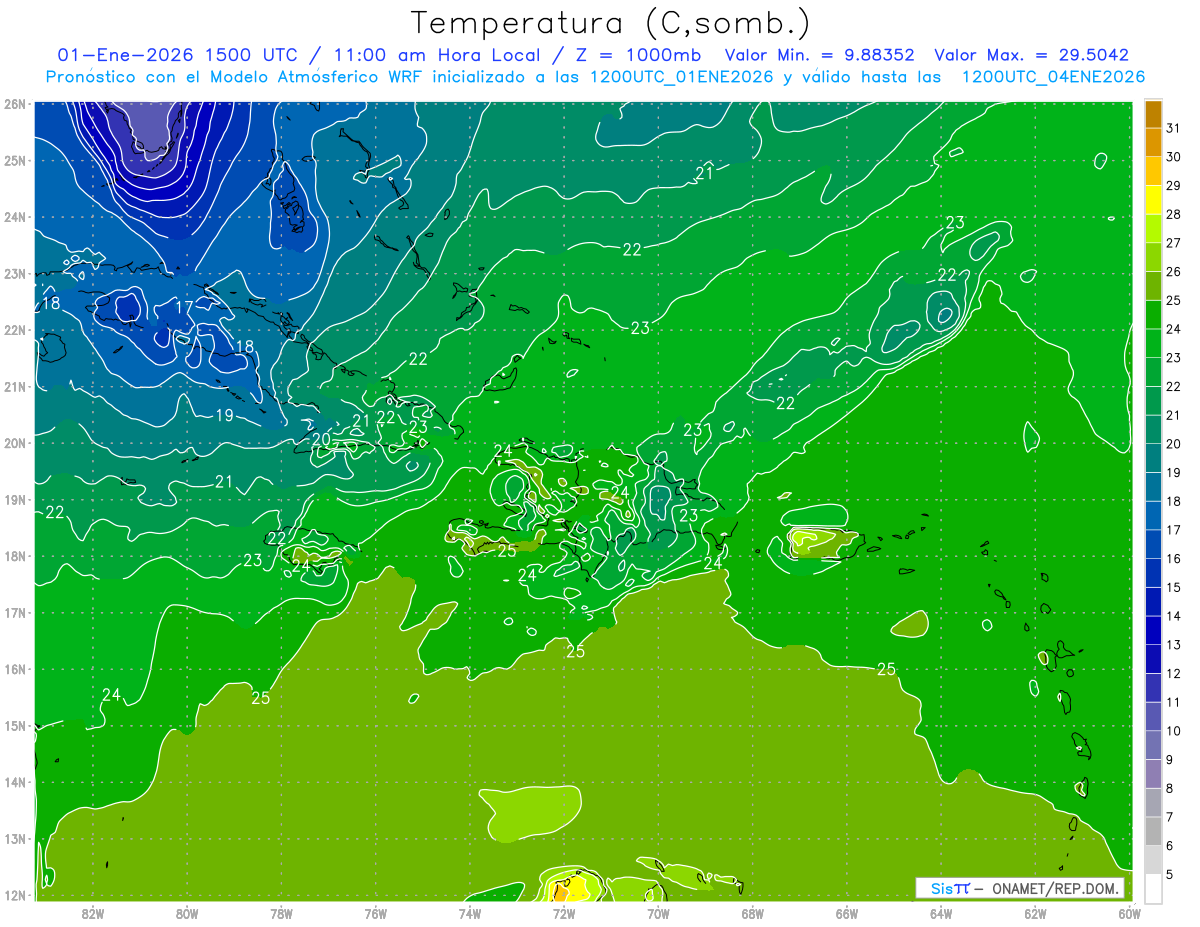This screenshot has height=927, width=1200.
Task: Click the '12N' latitude axis label
Action: (15, 895)
